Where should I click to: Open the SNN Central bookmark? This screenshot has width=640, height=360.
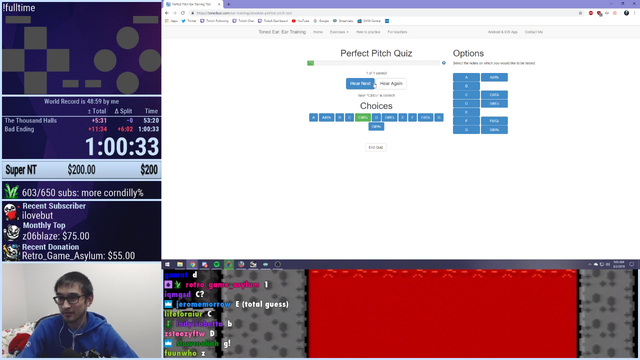369,21
